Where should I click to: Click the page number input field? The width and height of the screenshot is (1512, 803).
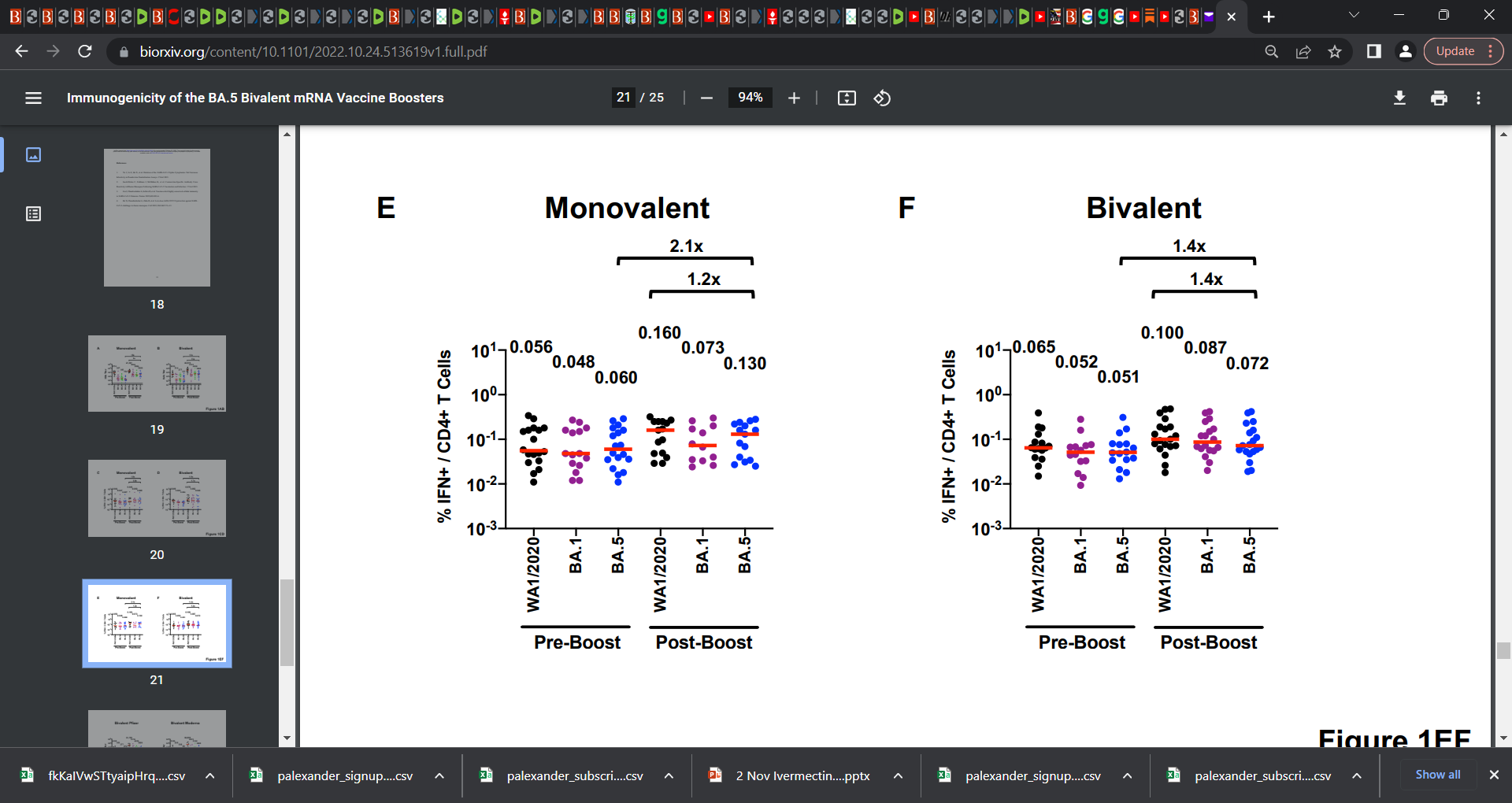tap(624, 98)
